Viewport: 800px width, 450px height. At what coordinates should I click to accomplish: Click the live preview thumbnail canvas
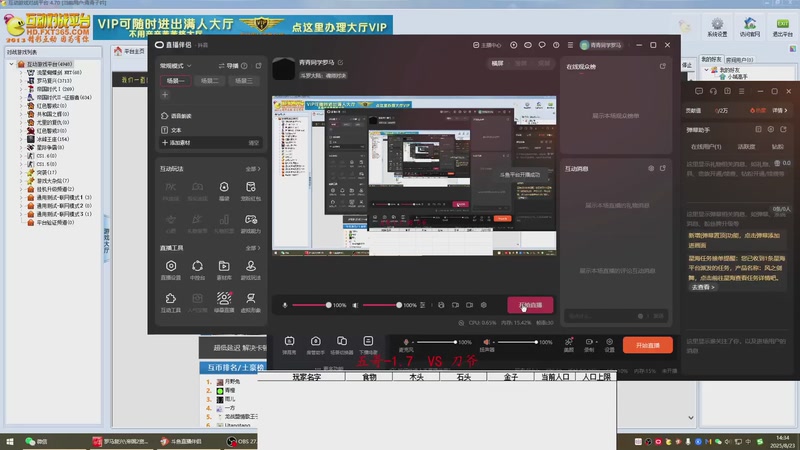pos(414,176)
